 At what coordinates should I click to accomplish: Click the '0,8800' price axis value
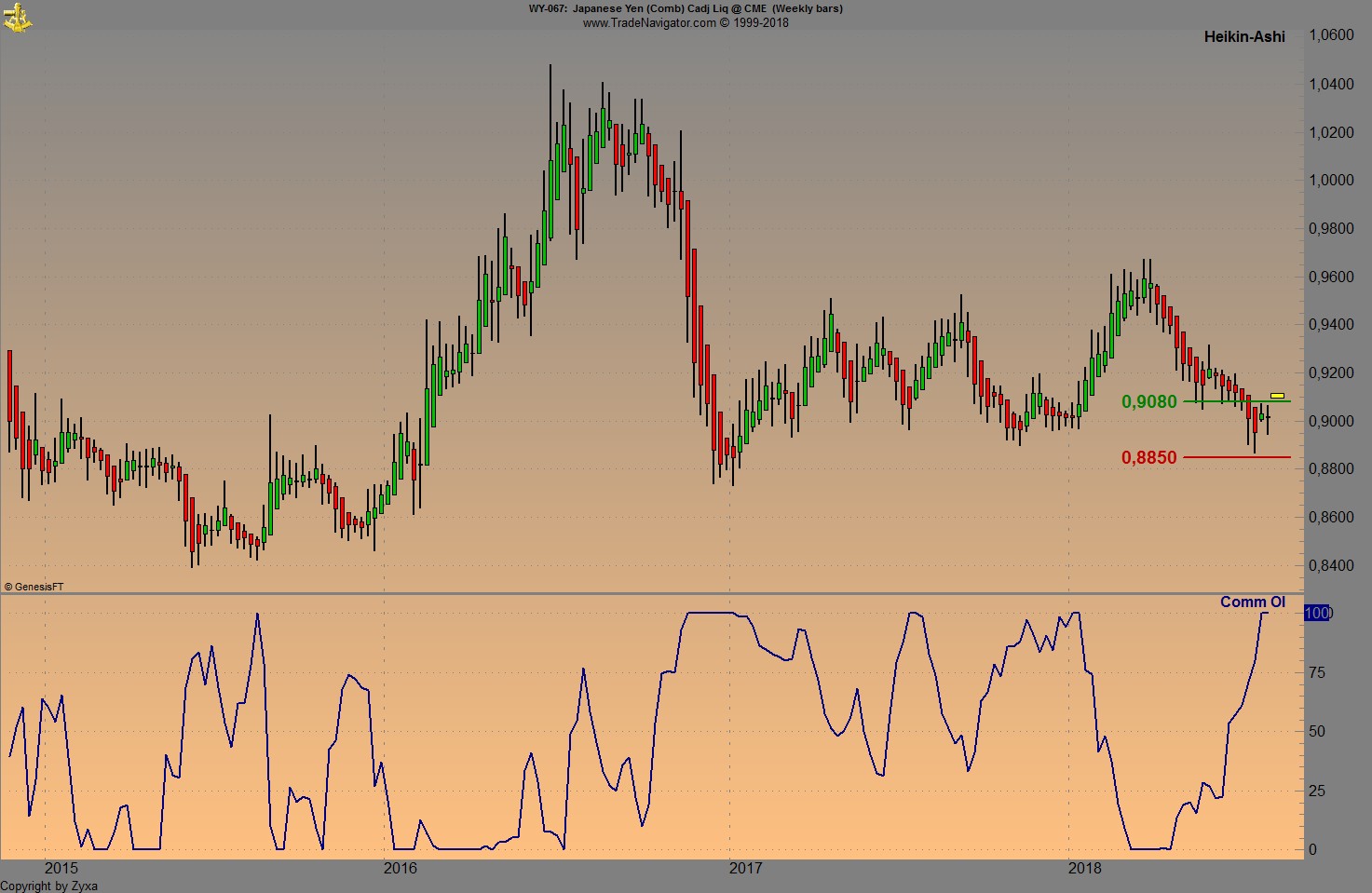[x=1332, y=469]
